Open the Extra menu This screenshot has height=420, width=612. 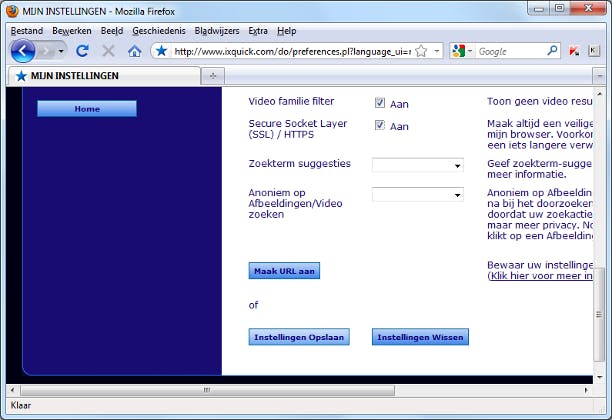(x=258, y=31)
